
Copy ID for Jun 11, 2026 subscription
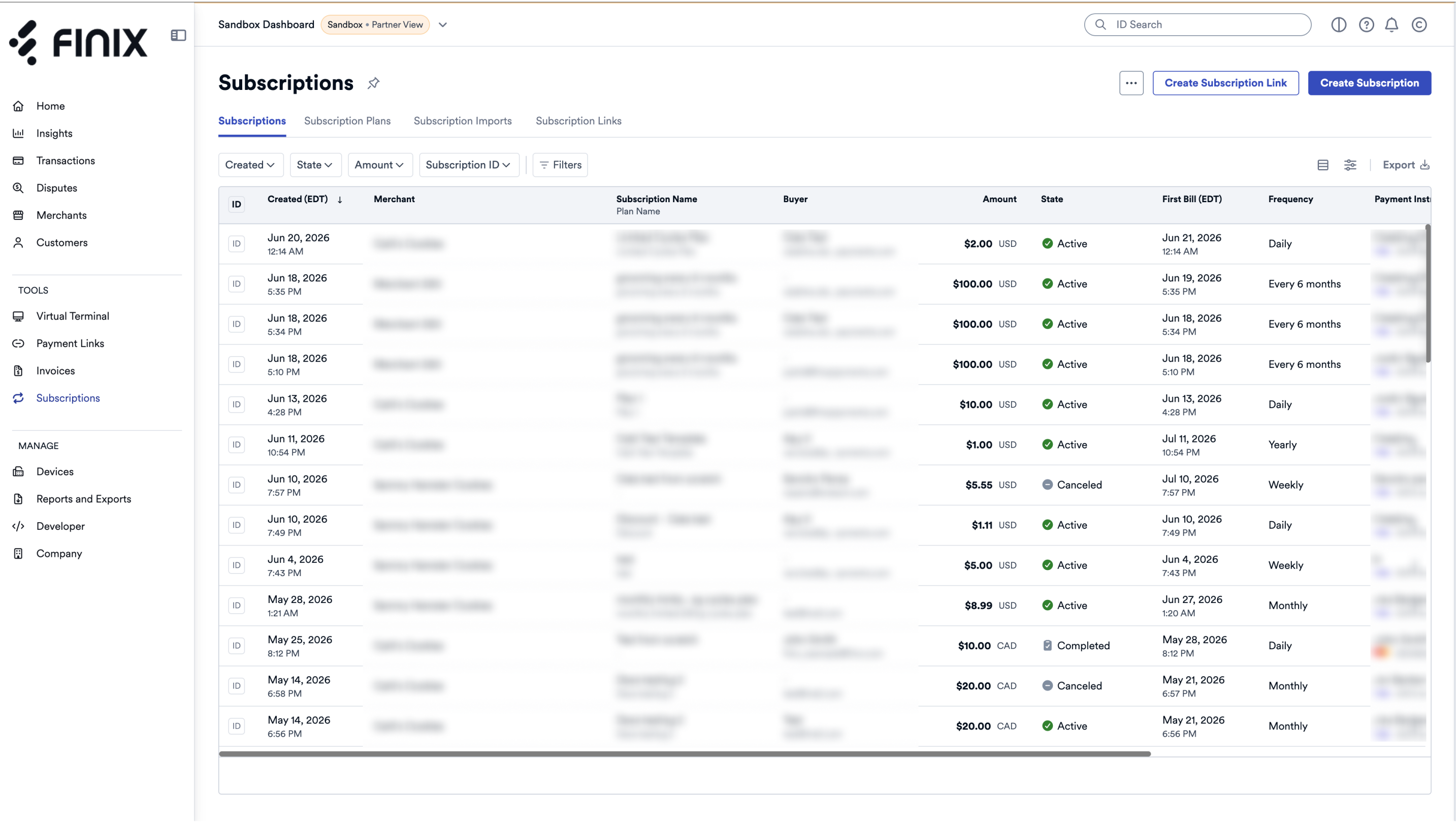coord(236,445)
